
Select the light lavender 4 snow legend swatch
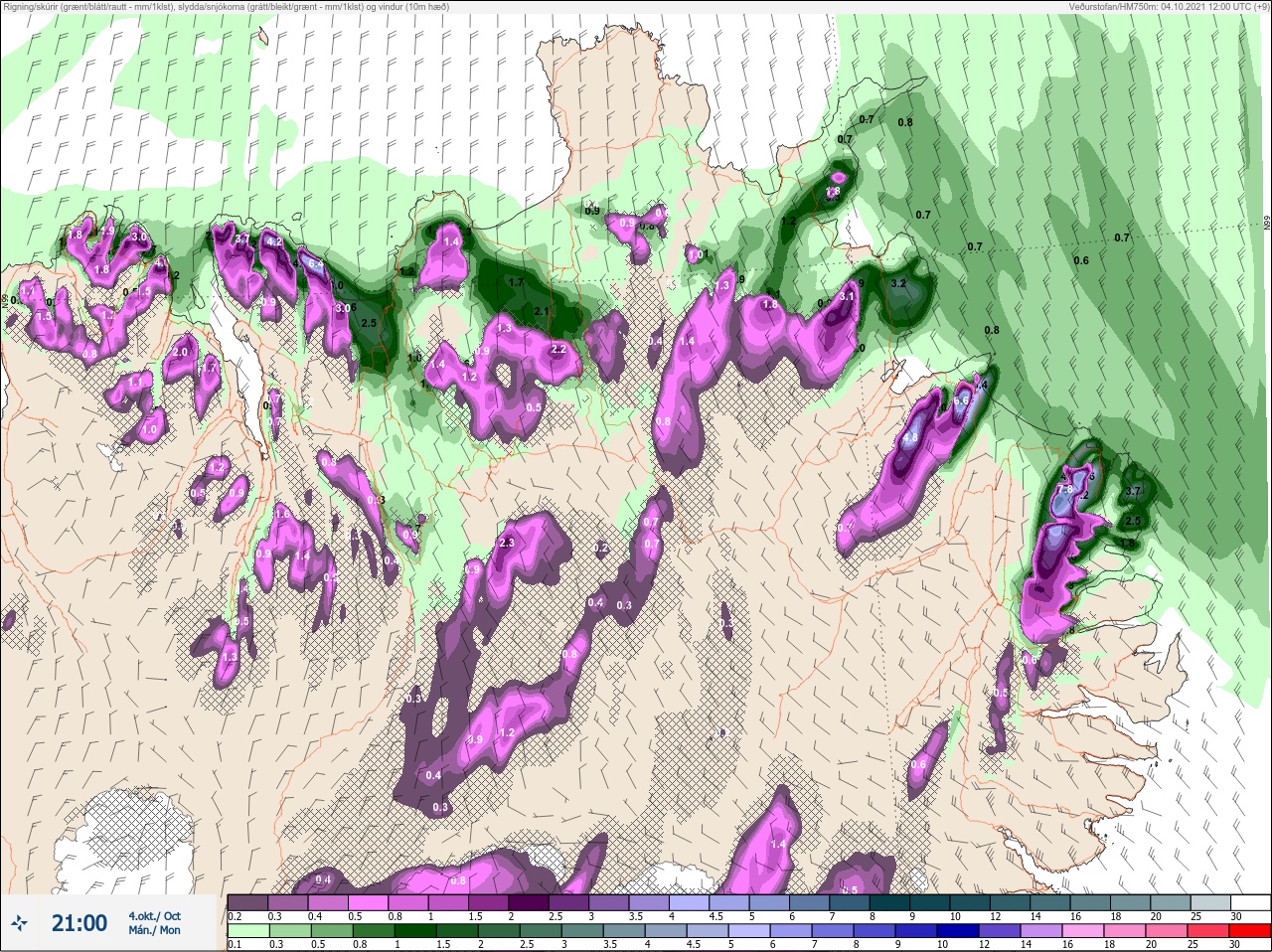[x=690, y=902]
